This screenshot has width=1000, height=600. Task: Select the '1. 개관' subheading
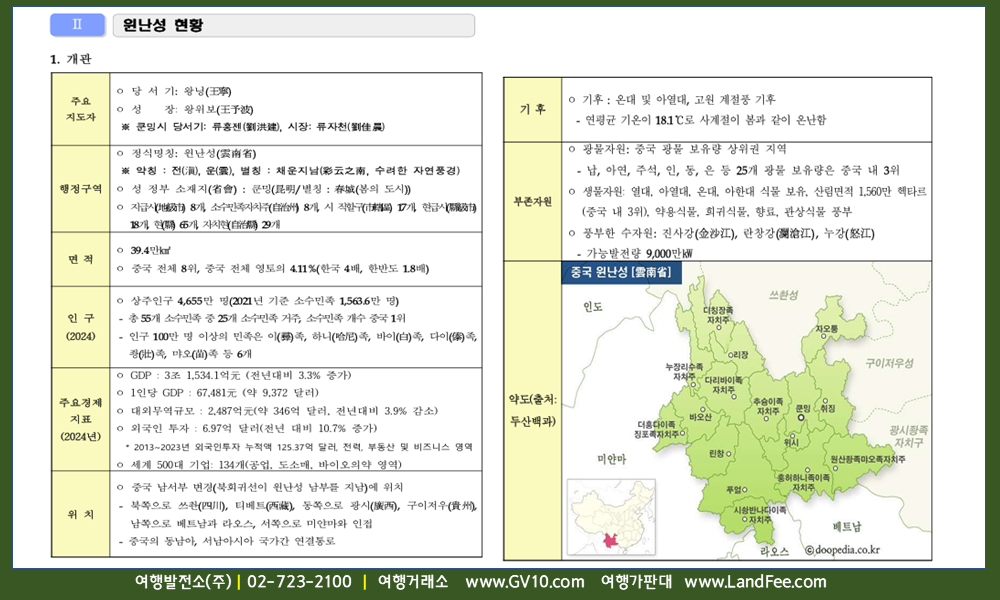(x=71, y=59)
